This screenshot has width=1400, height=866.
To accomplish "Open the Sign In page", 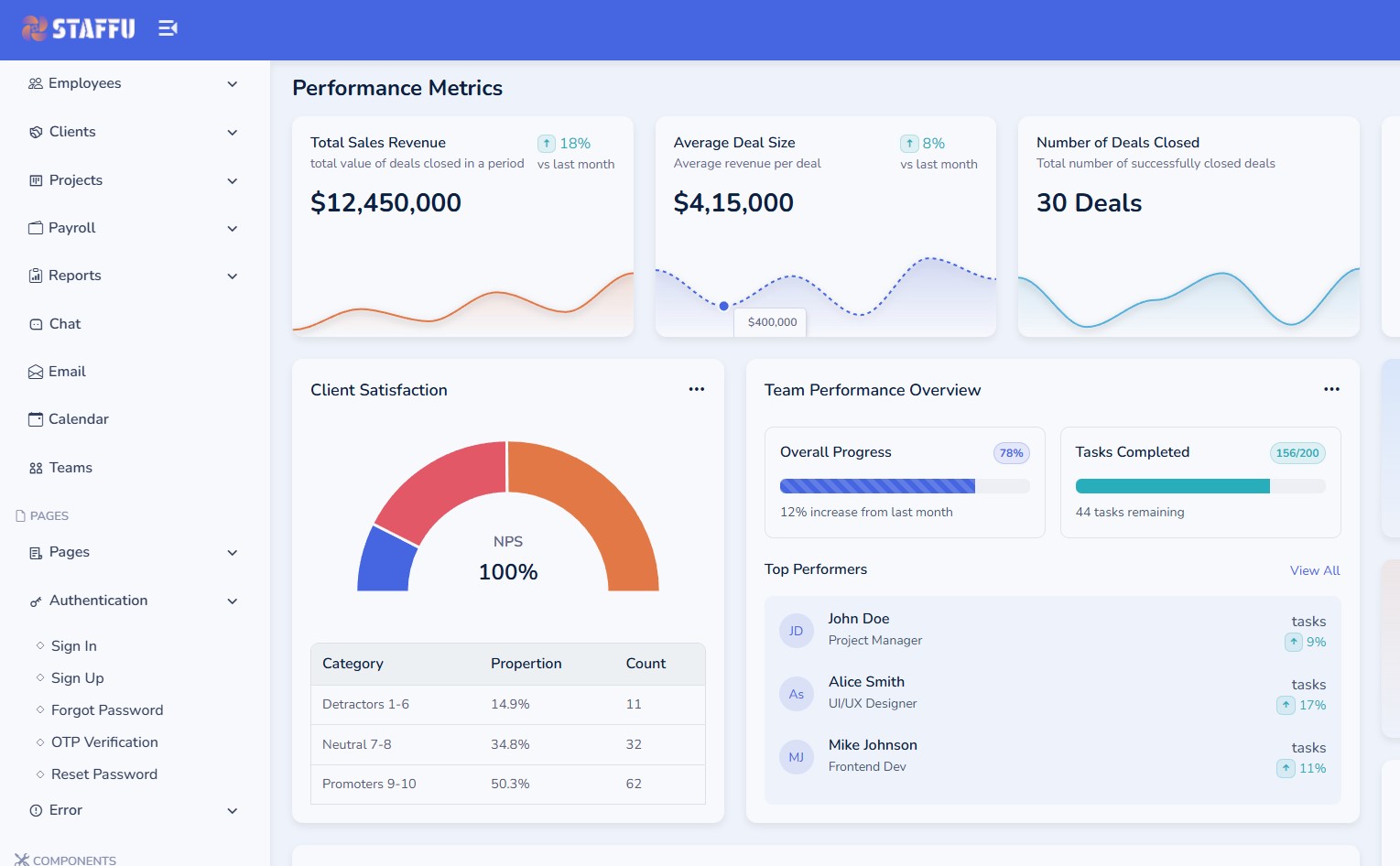I will pos(74,646).
